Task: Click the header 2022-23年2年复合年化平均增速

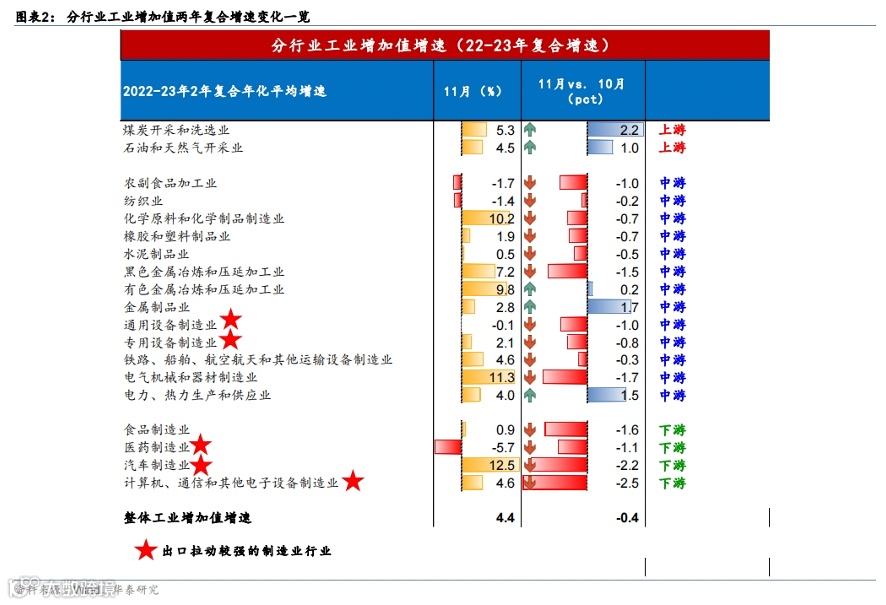Action: [x=224, y=91]
